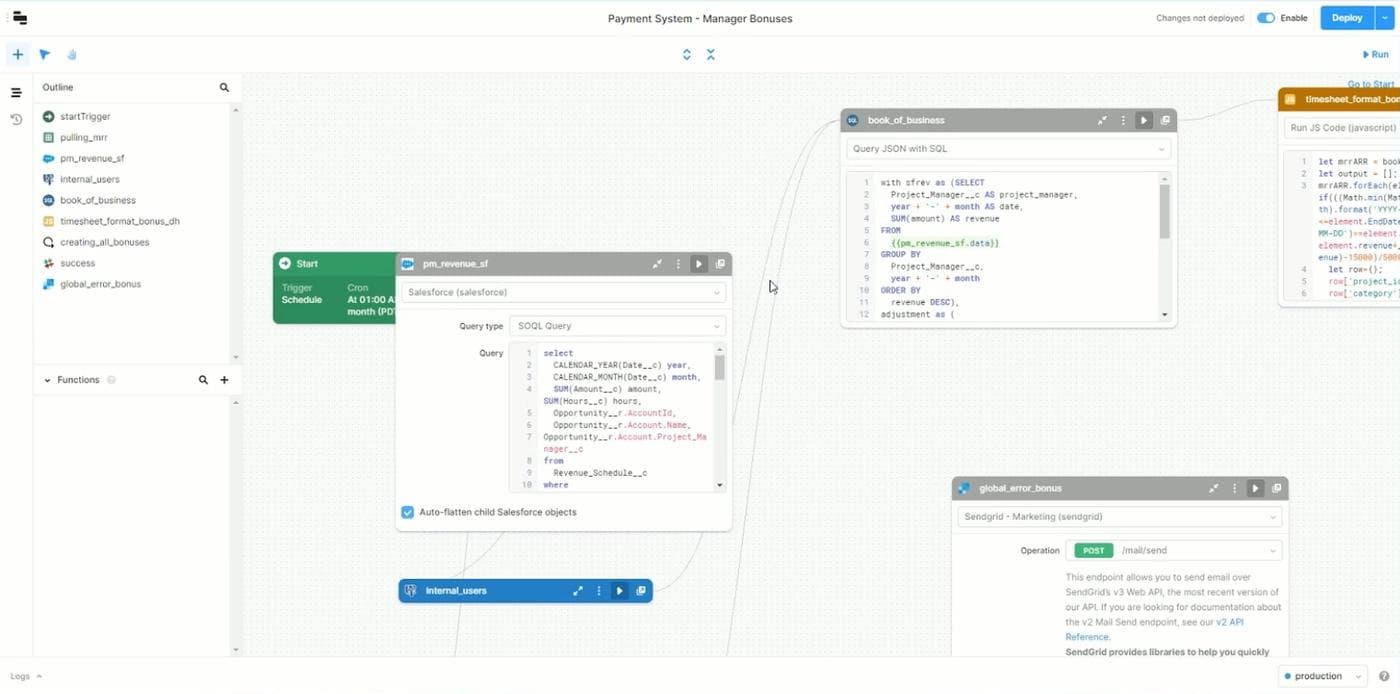
Task: Add a new function
Action: [x=224, y=380]
